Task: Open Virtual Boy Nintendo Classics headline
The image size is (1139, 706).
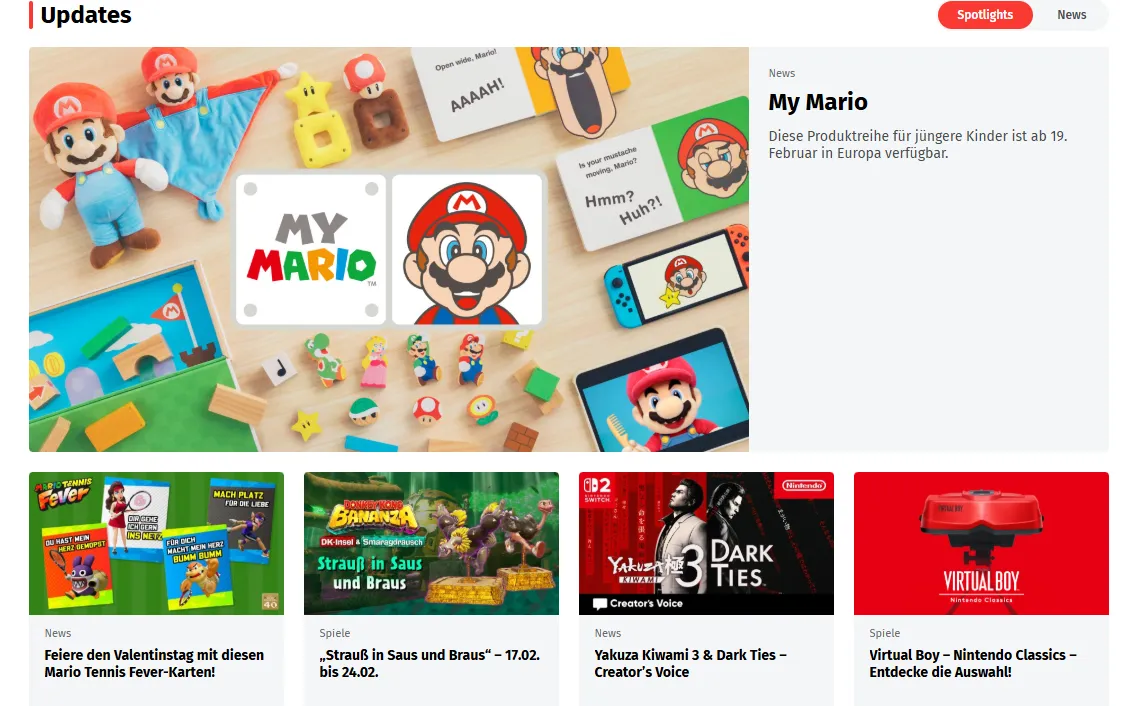Action: (x=973, y=663)
